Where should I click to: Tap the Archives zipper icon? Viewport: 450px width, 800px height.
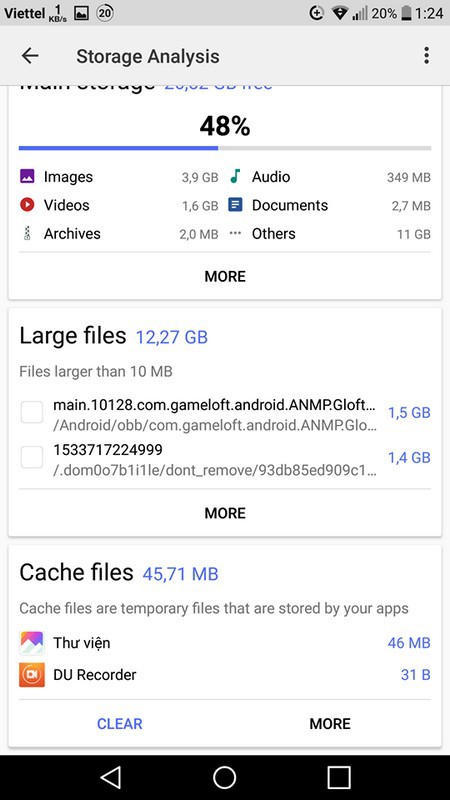tap(27, 234)
